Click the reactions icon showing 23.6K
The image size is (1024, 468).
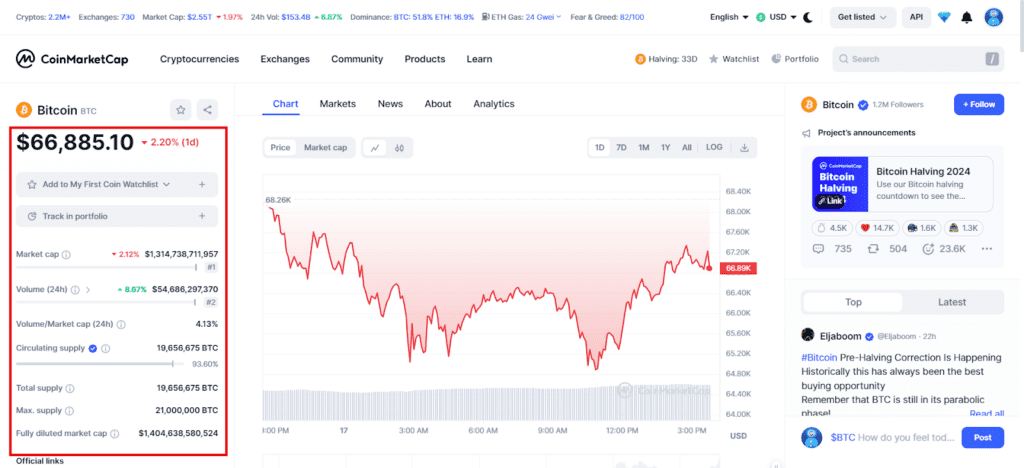(928, 249)
